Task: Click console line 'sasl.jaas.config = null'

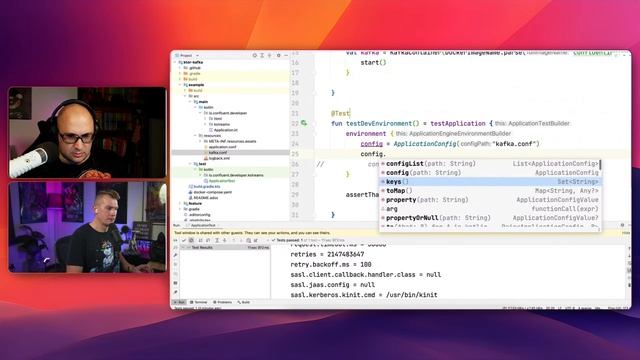Action: click(333, 284)
